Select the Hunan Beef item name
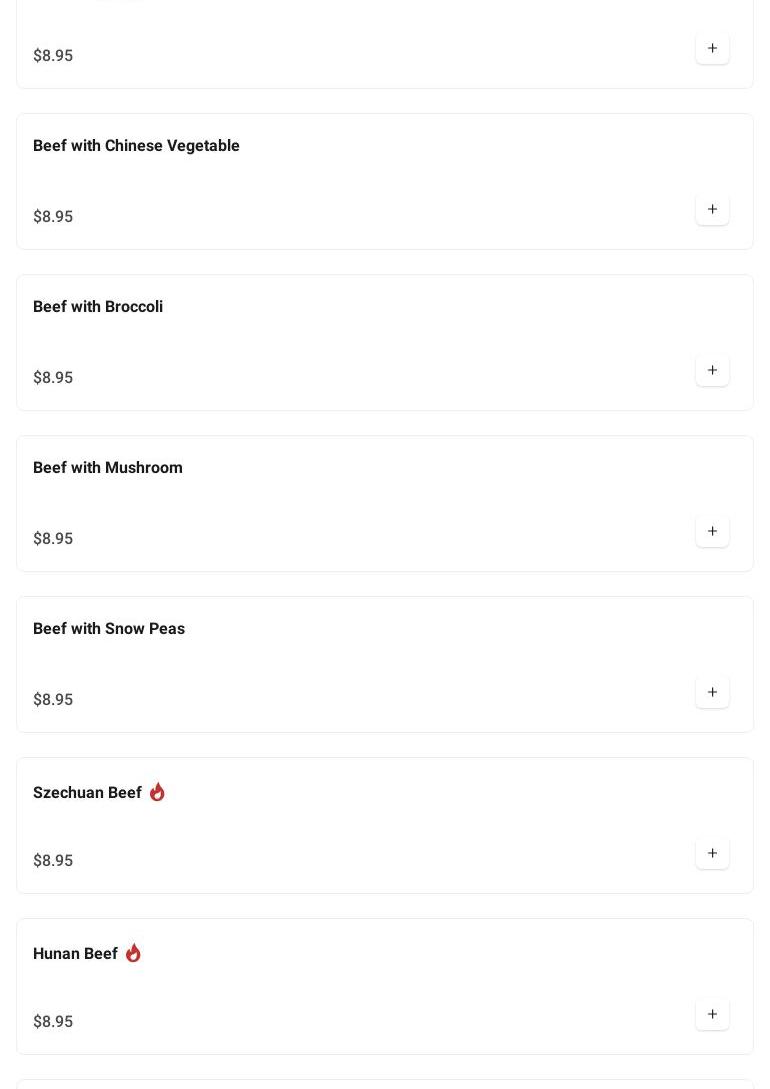The image size is (770, 1089). coord(75,954)
